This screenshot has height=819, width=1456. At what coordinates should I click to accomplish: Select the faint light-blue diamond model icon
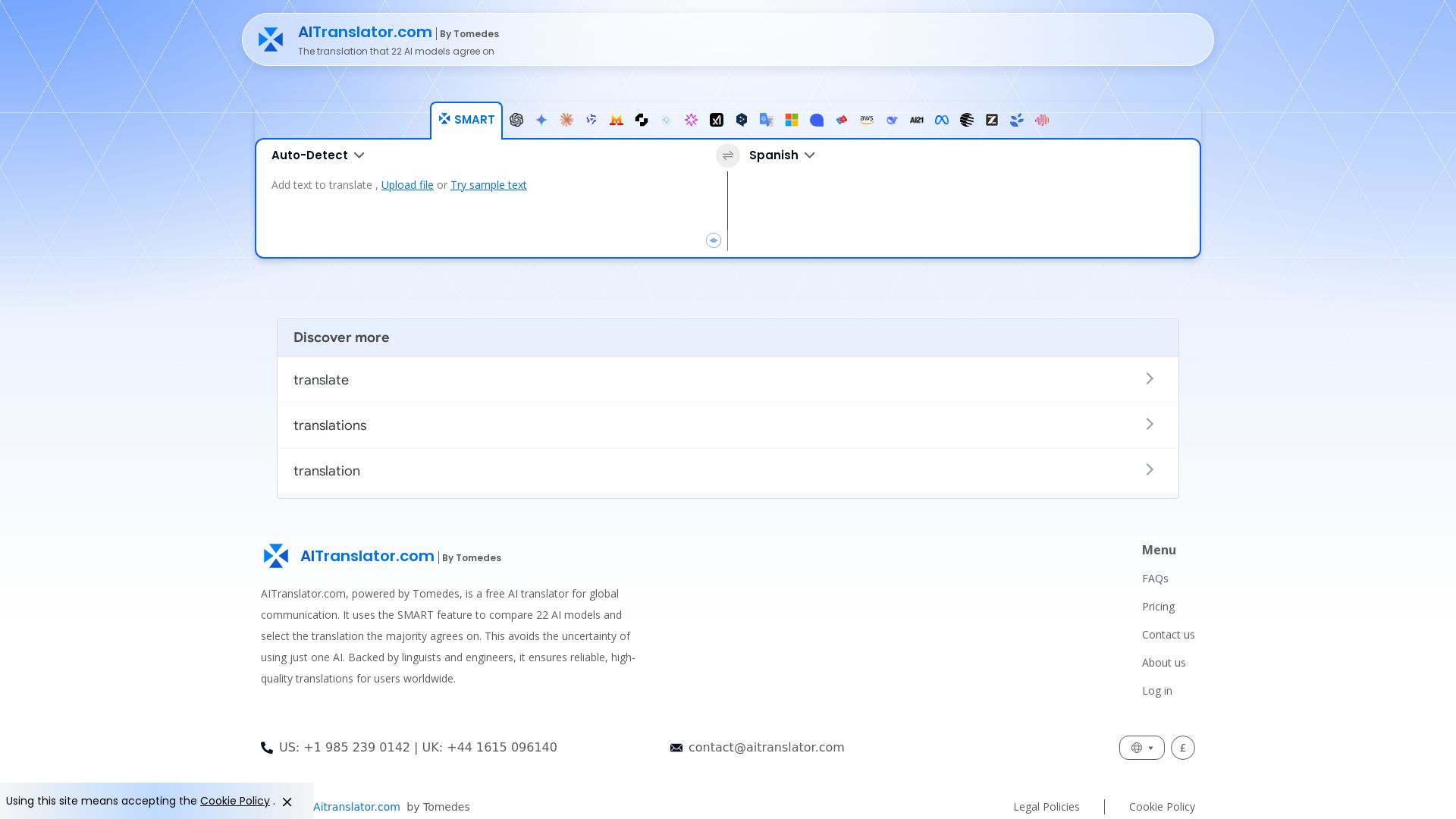click(667, 120)
